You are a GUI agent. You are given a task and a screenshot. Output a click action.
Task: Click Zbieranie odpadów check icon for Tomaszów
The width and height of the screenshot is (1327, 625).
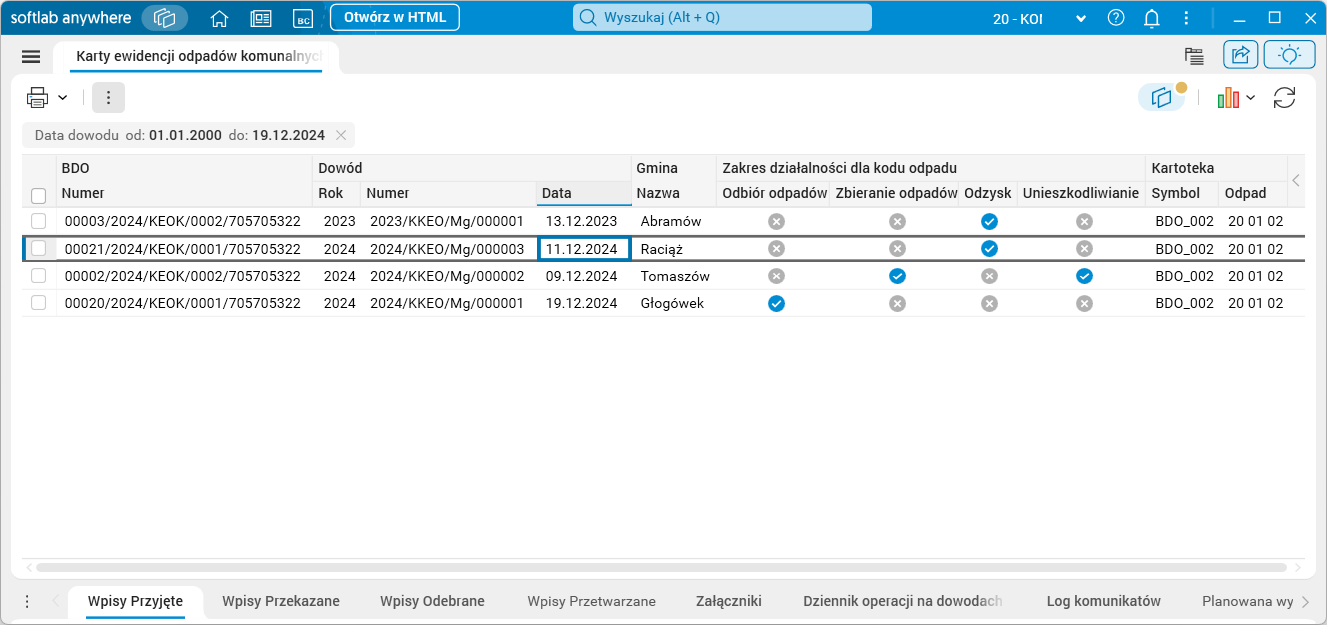(897, 276)
